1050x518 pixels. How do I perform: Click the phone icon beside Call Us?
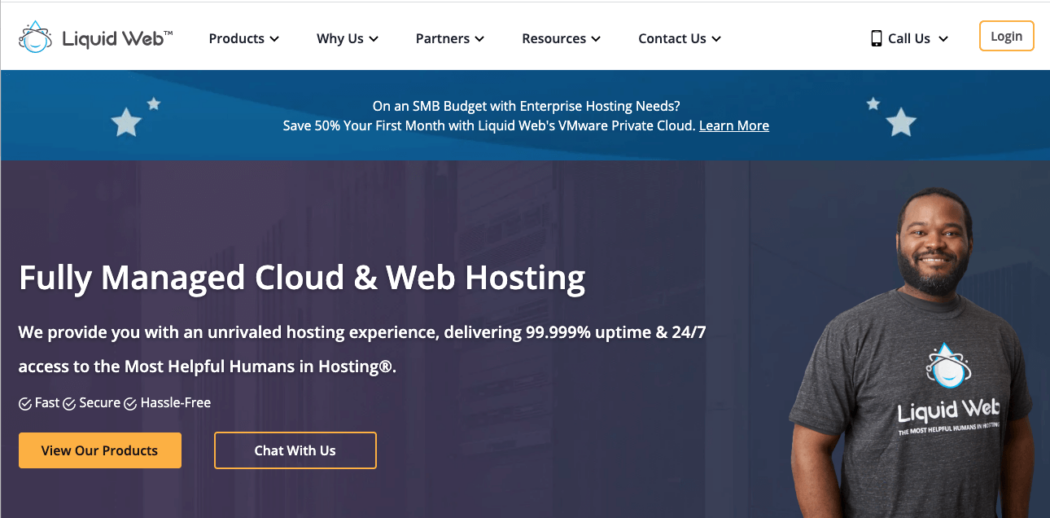(876, 38)
